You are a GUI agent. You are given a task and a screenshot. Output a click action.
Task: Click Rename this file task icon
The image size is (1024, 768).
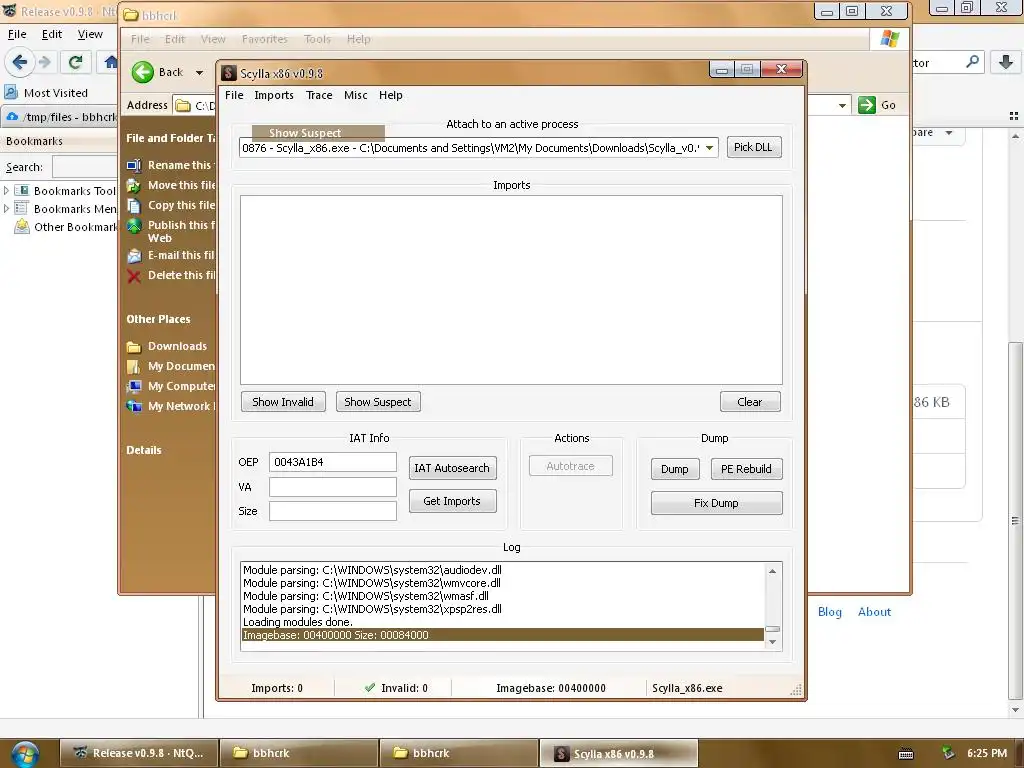(134, 165)
